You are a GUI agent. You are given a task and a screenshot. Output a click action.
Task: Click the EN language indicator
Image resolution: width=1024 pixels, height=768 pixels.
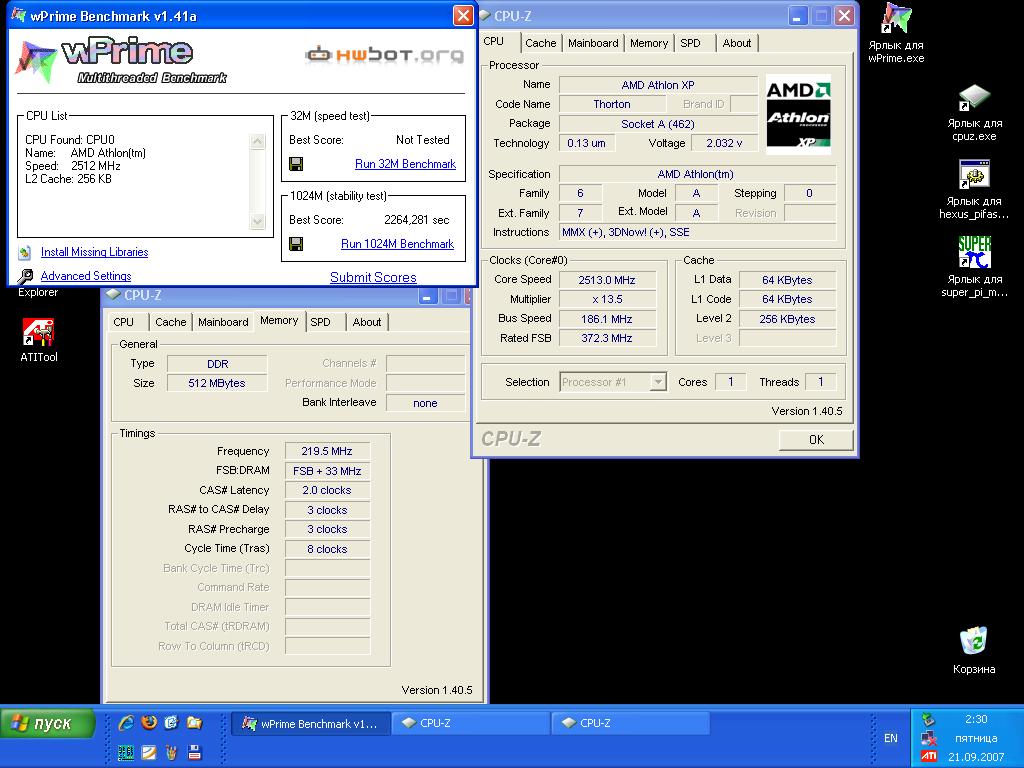891,738
